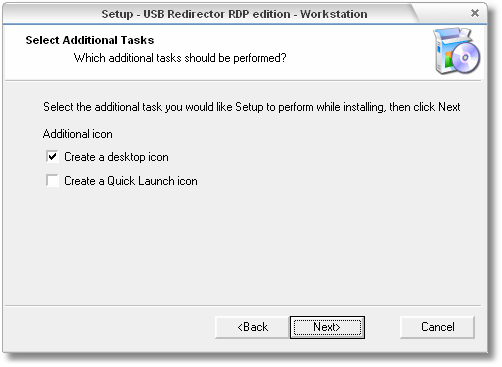Click the 'Select Additional Tasks' heading
Image resolution: width=502 pixels, height=367 pixels.
(x=90, y=40)
